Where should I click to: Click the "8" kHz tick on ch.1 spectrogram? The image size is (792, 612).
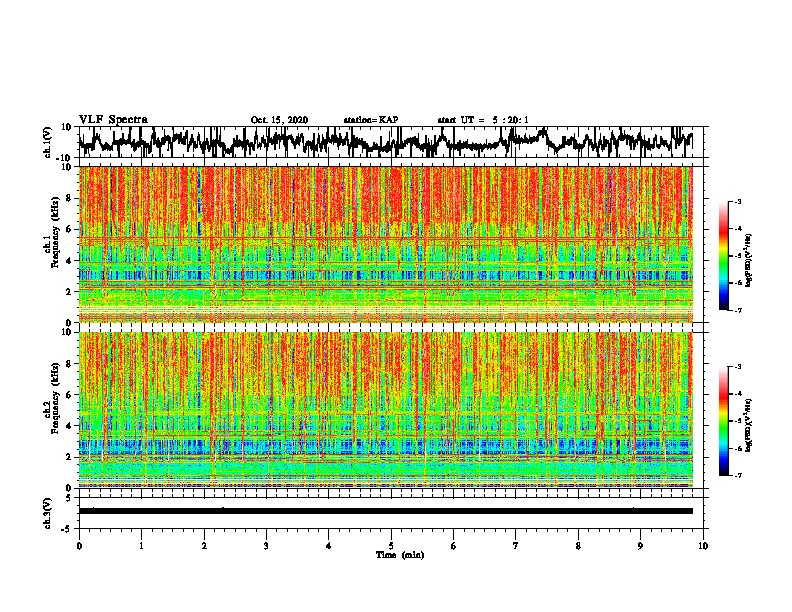click(x=69, y=198)
